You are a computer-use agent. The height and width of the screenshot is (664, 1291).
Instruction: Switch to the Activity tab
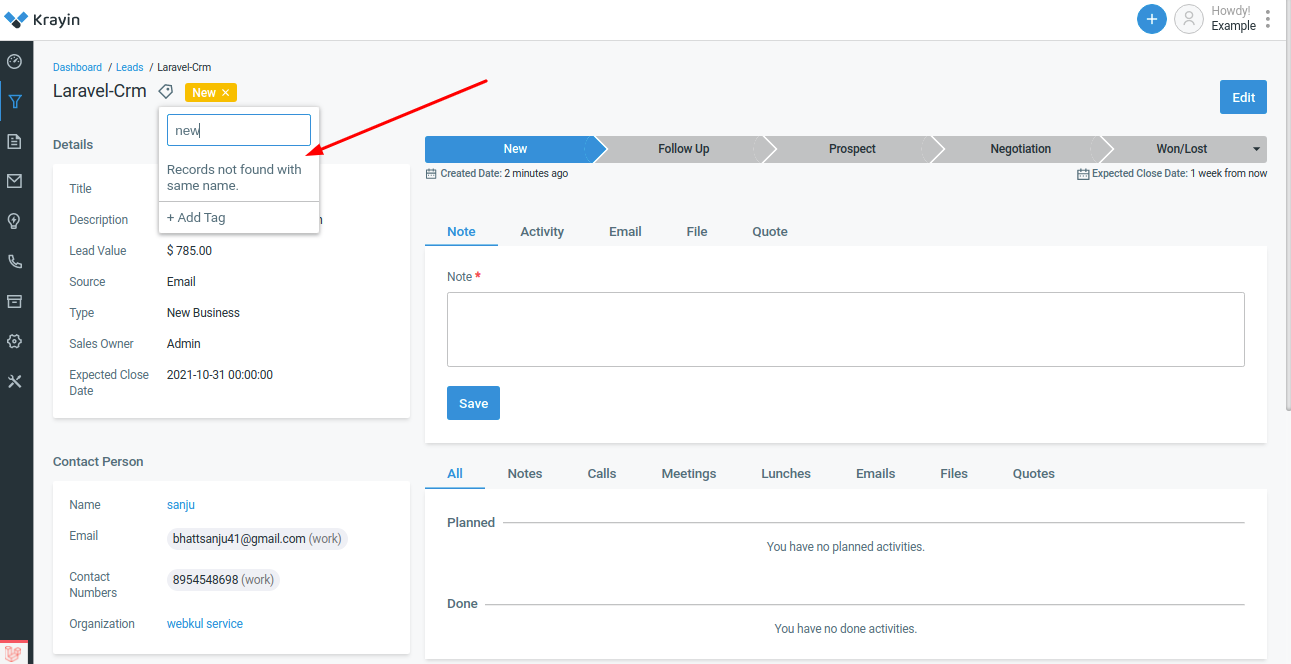coord(542,231)
